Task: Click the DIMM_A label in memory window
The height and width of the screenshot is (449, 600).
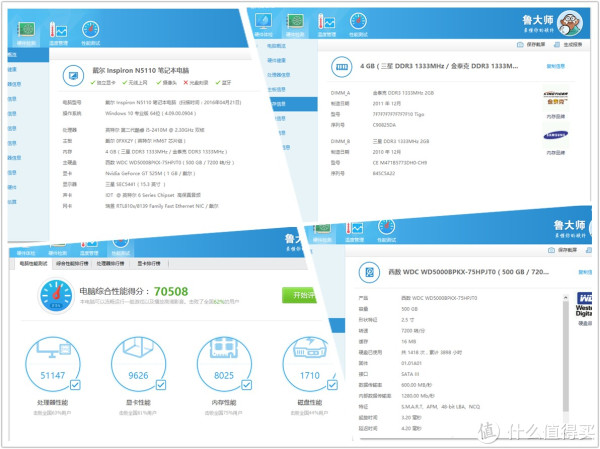Action: coord(340,93)
